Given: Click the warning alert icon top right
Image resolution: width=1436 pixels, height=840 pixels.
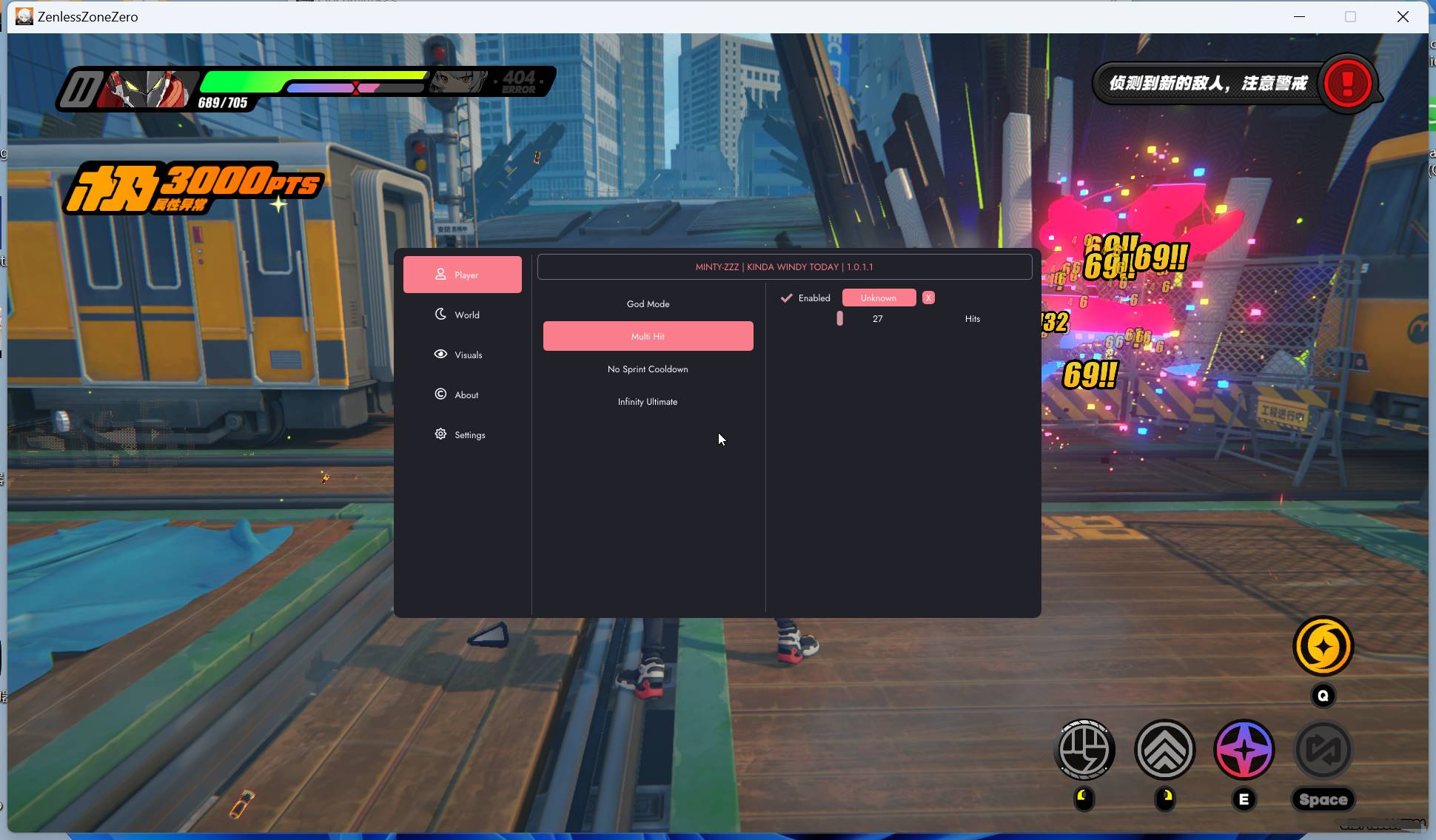Looking at the screenshot, I should pos(1349,83).
